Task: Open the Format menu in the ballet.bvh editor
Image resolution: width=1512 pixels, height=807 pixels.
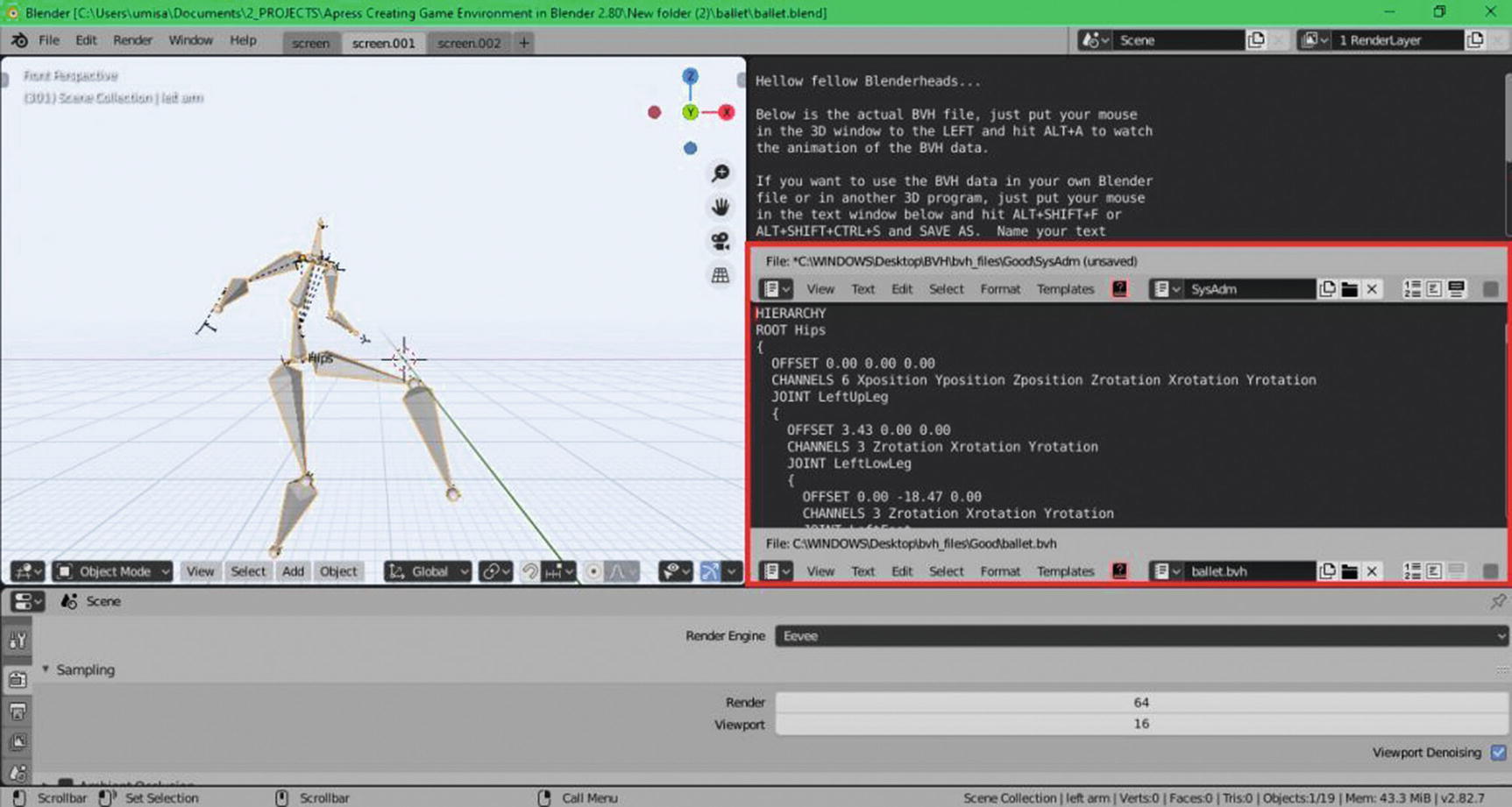Action: pos(1000,571)
